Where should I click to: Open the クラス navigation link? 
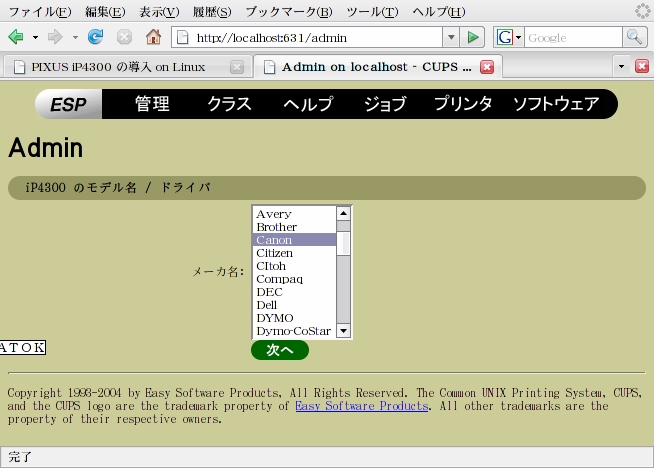click(x=229, y=104)
